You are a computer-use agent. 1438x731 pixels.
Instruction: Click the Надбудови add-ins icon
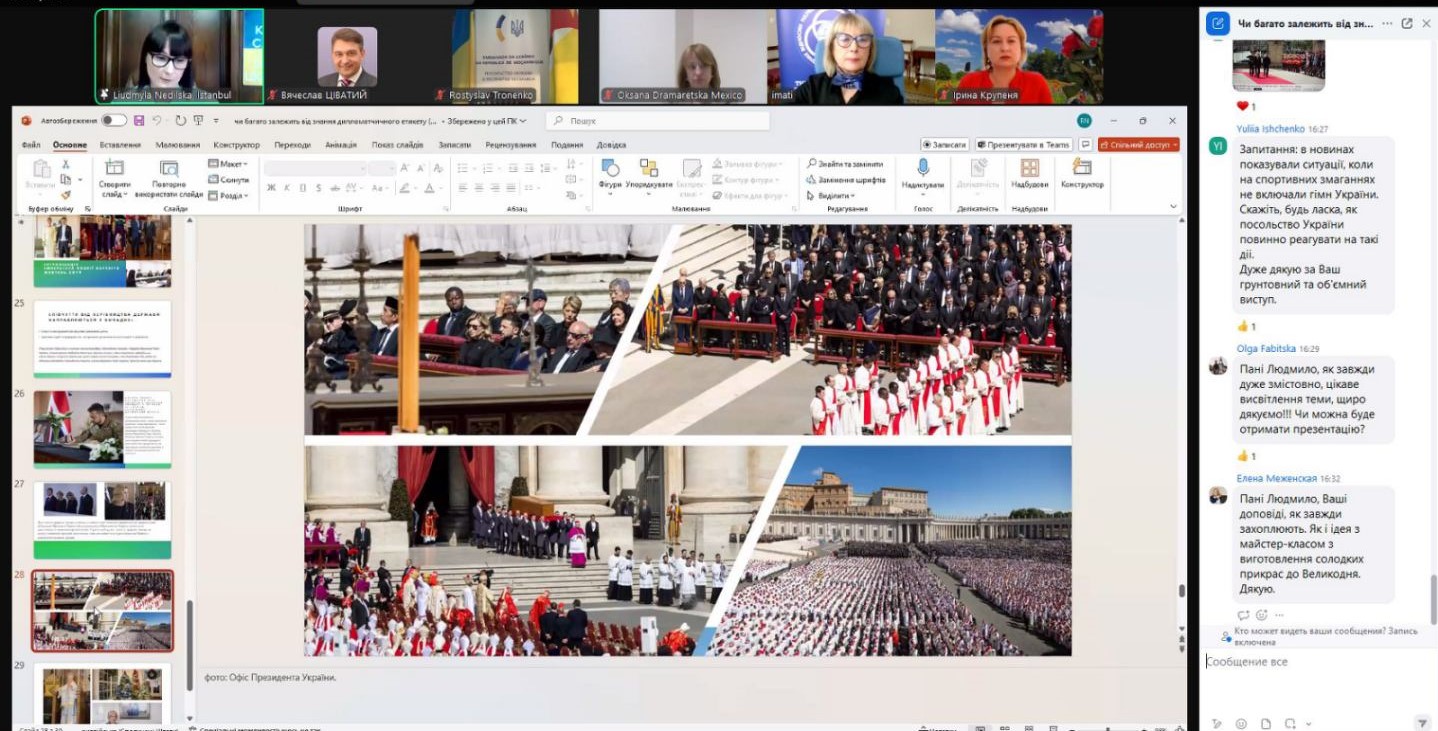tap(1029, 167)
